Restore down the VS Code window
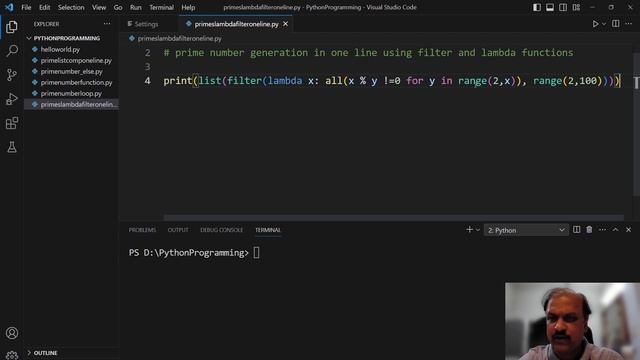The height and width of the screenshot is (360, 640). pyautogui.click(x=611, y=7)
